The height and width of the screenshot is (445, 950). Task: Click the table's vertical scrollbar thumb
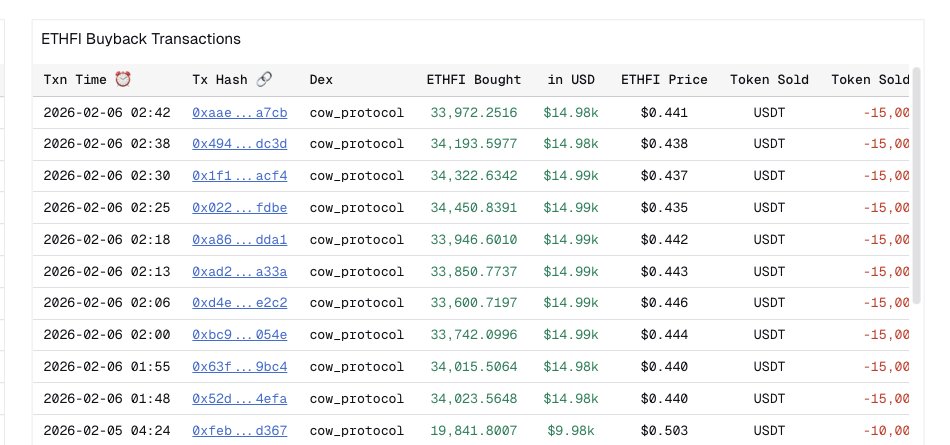916,185
